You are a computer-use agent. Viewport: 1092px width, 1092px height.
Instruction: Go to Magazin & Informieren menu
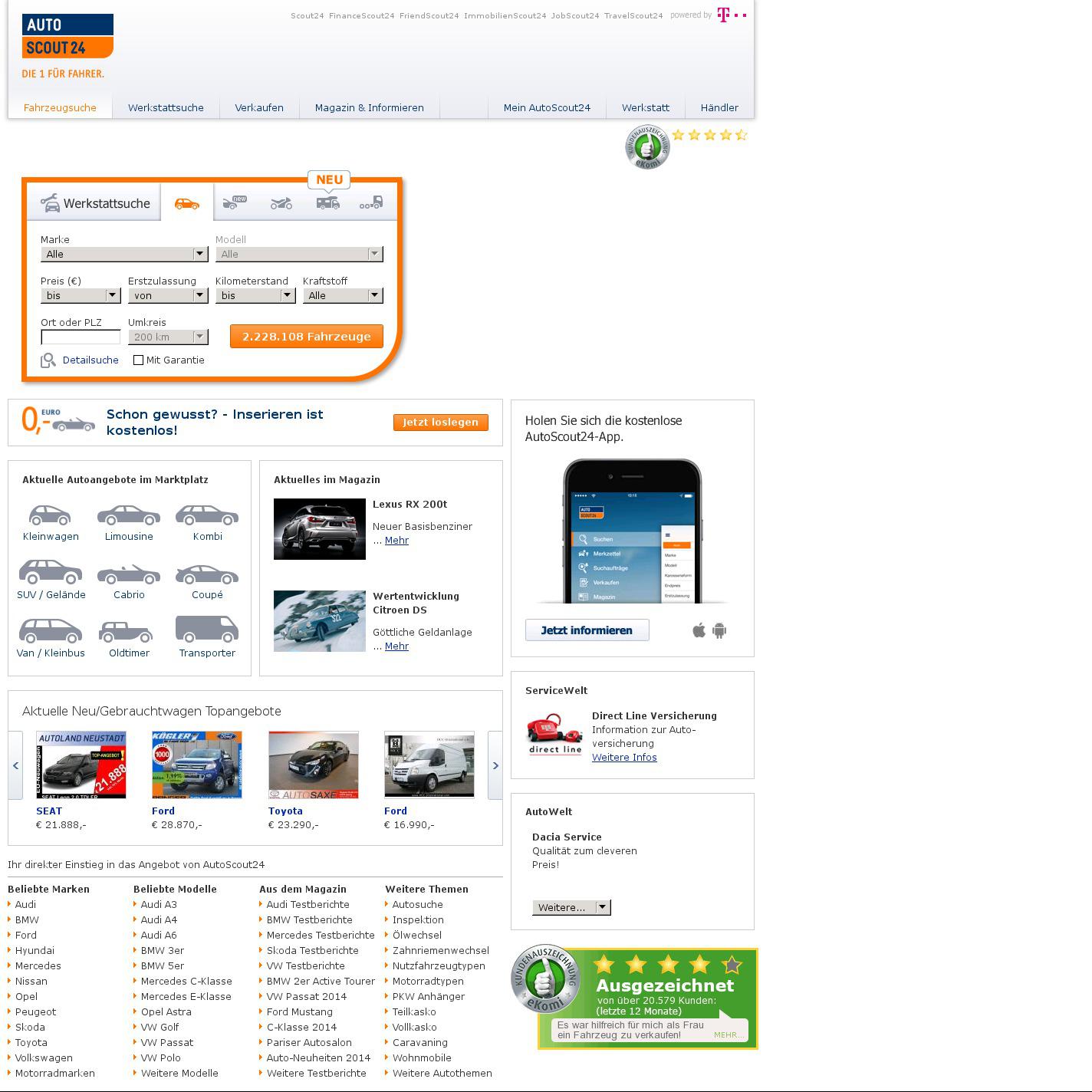click(369, 107)
